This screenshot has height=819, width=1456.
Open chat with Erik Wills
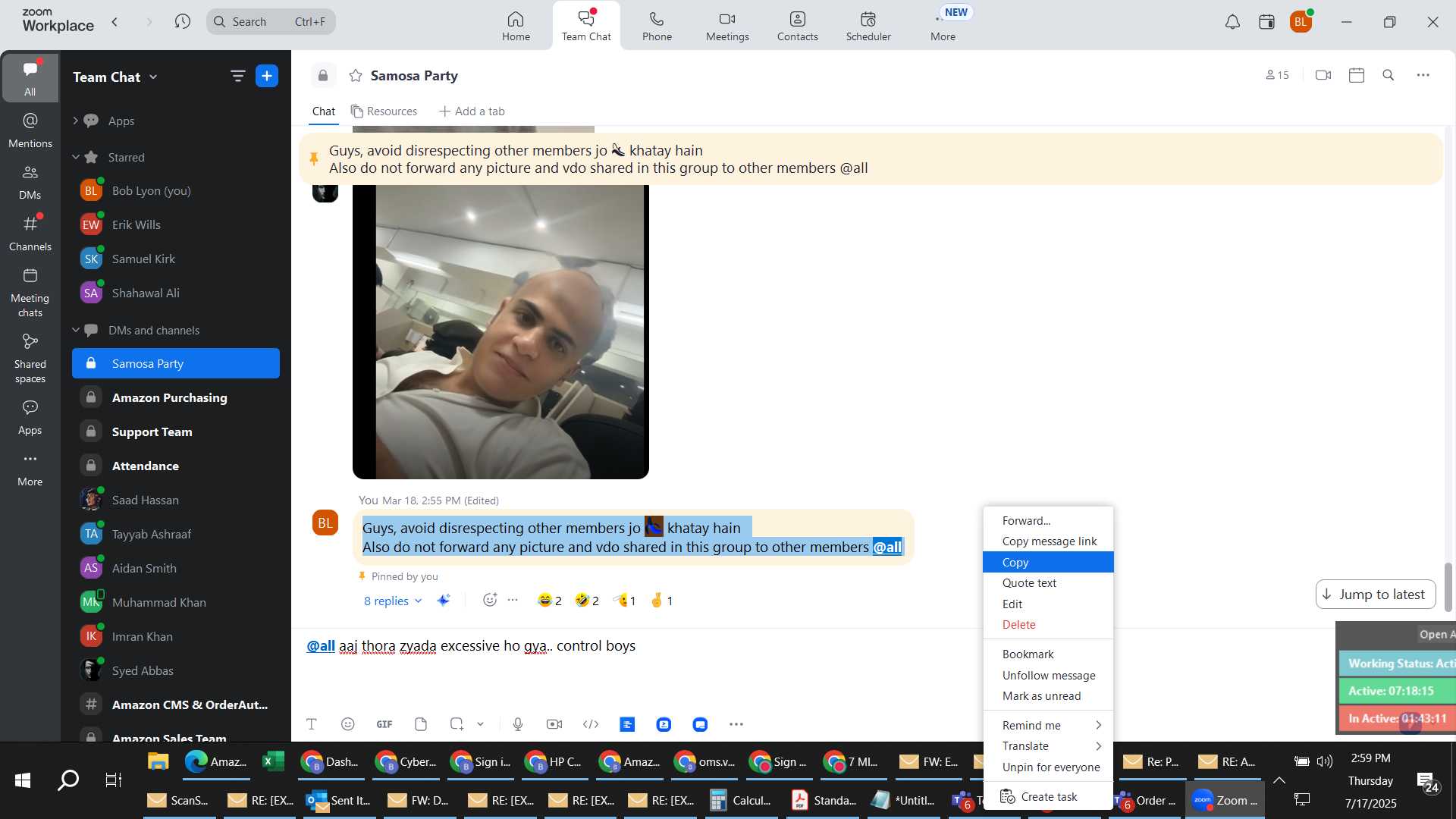pyautogui.click(x=176, y=224)
